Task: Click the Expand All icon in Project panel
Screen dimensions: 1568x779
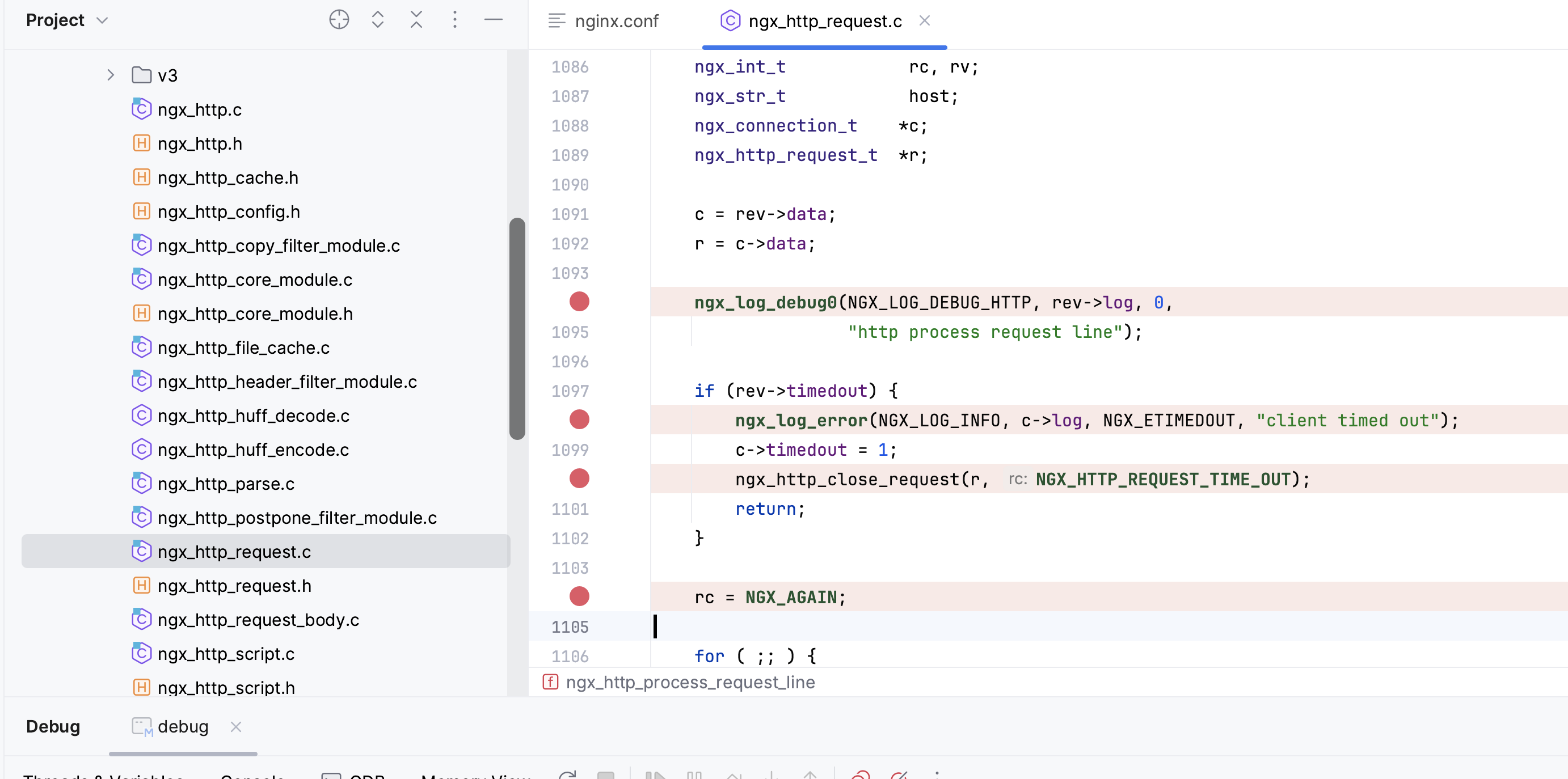Action: coord(377,20)
